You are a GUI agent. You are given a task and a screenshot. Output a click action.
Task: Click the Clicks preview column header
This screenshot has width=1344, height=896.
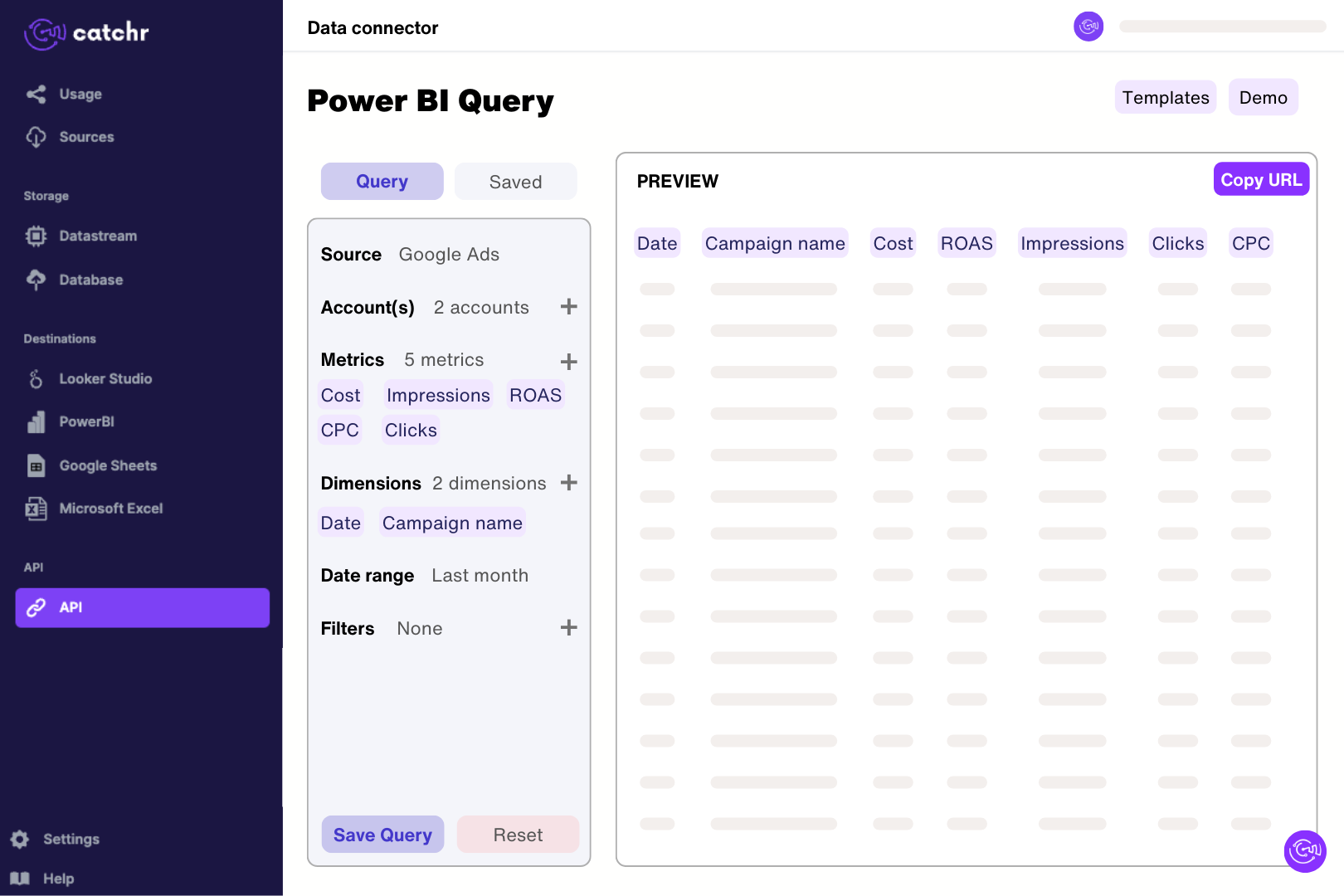1178,243
